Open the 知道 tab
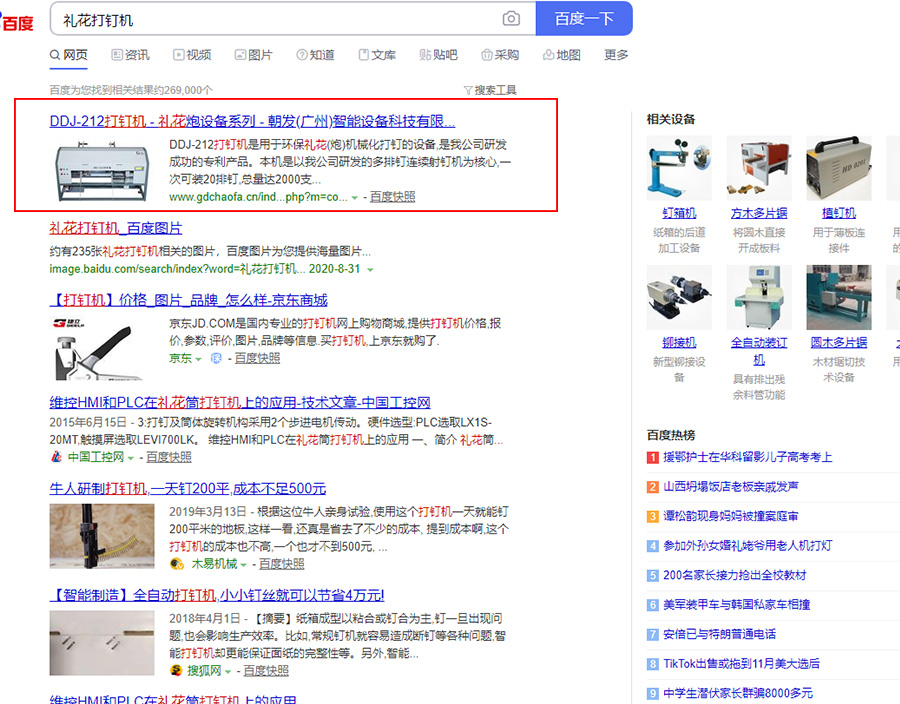The image size is (900, 704). (315, 55)
